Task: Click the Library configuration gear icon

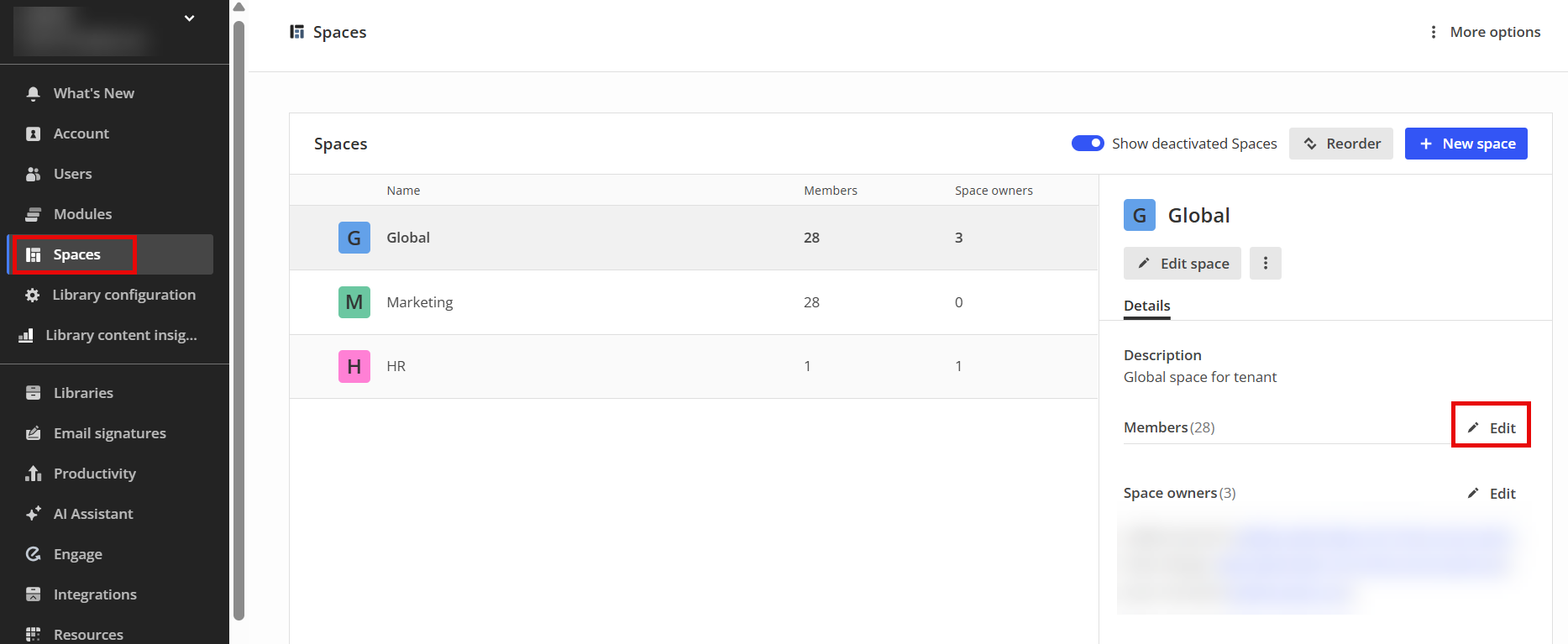Action: click(33, 295)
